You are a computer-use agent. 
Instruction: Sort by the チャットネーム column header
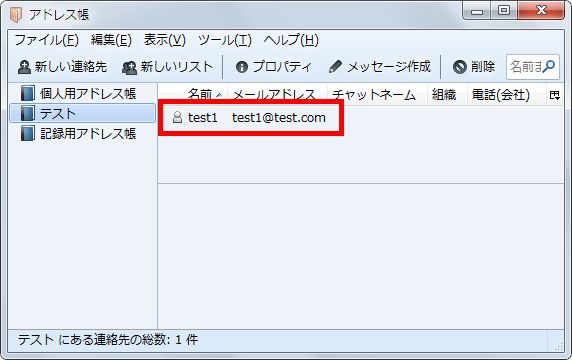point(377,94)
